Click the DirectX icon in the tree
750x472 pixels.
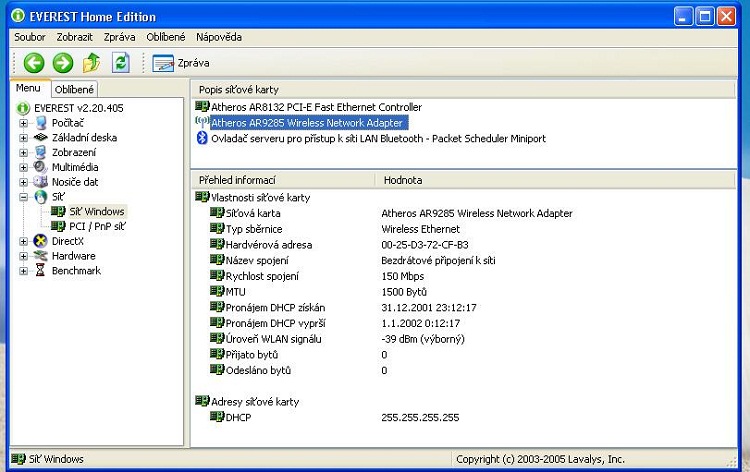click(41, 241)
